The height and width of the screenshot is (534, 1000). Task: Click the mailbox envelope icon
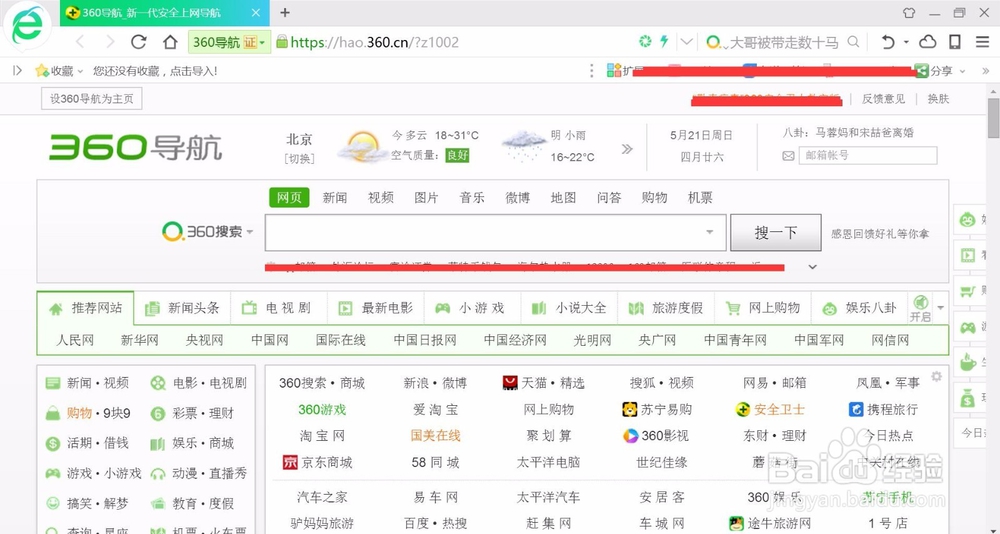tap(788, 155)
